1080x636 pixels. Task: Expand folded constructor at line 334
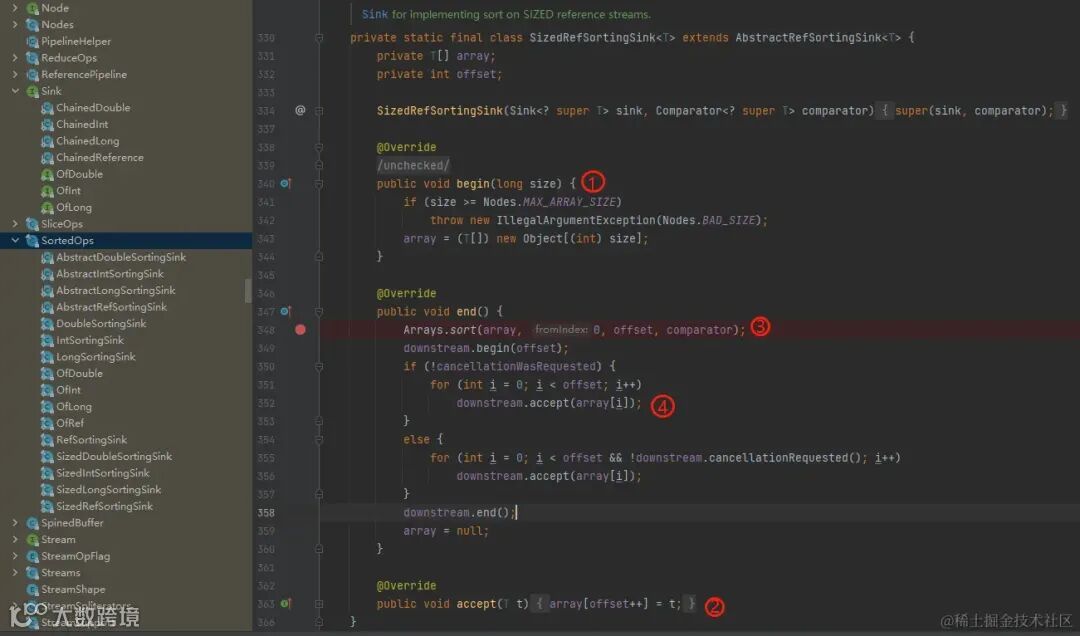pos(319,110)
